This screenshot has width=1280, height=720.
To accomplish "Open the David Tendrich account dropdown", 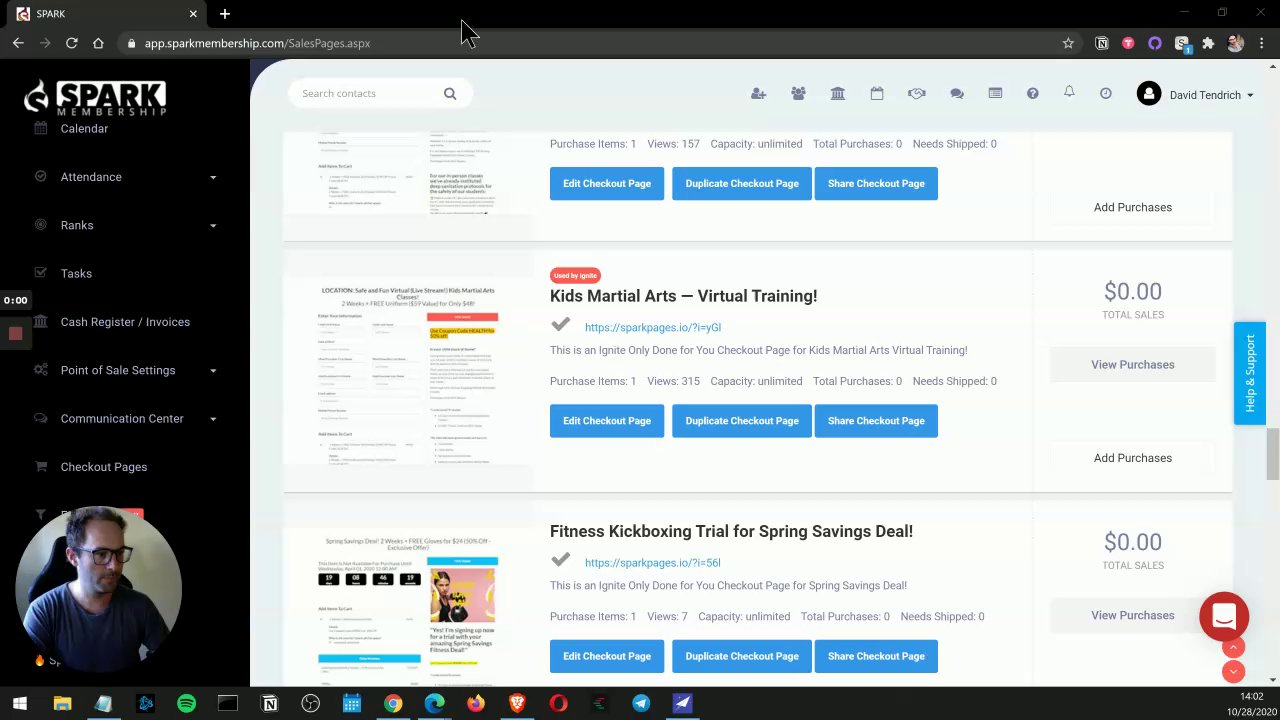I will pyautogui.click(x=1196, y=95).
